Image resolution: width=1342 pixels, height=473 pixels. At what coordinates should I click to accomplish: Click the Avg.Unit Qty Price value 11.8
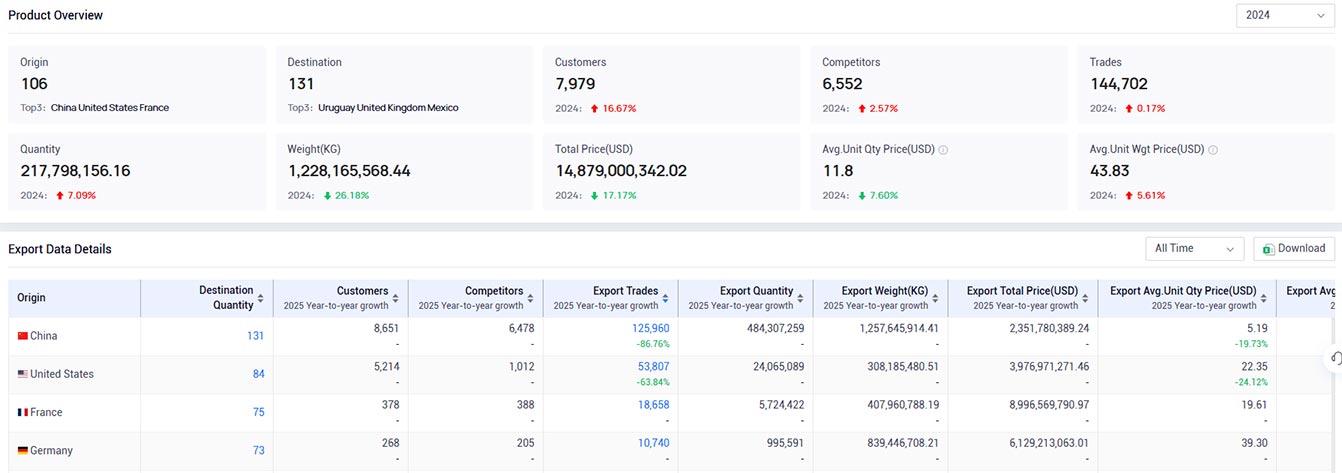838,171
